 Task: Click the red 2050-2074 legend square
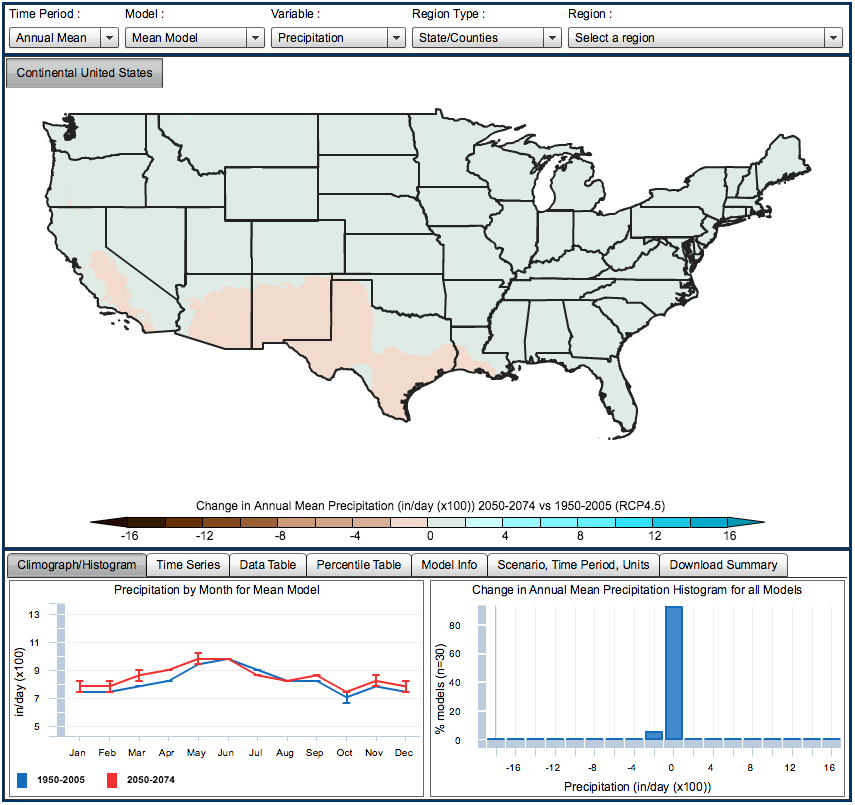coord(112,779)
